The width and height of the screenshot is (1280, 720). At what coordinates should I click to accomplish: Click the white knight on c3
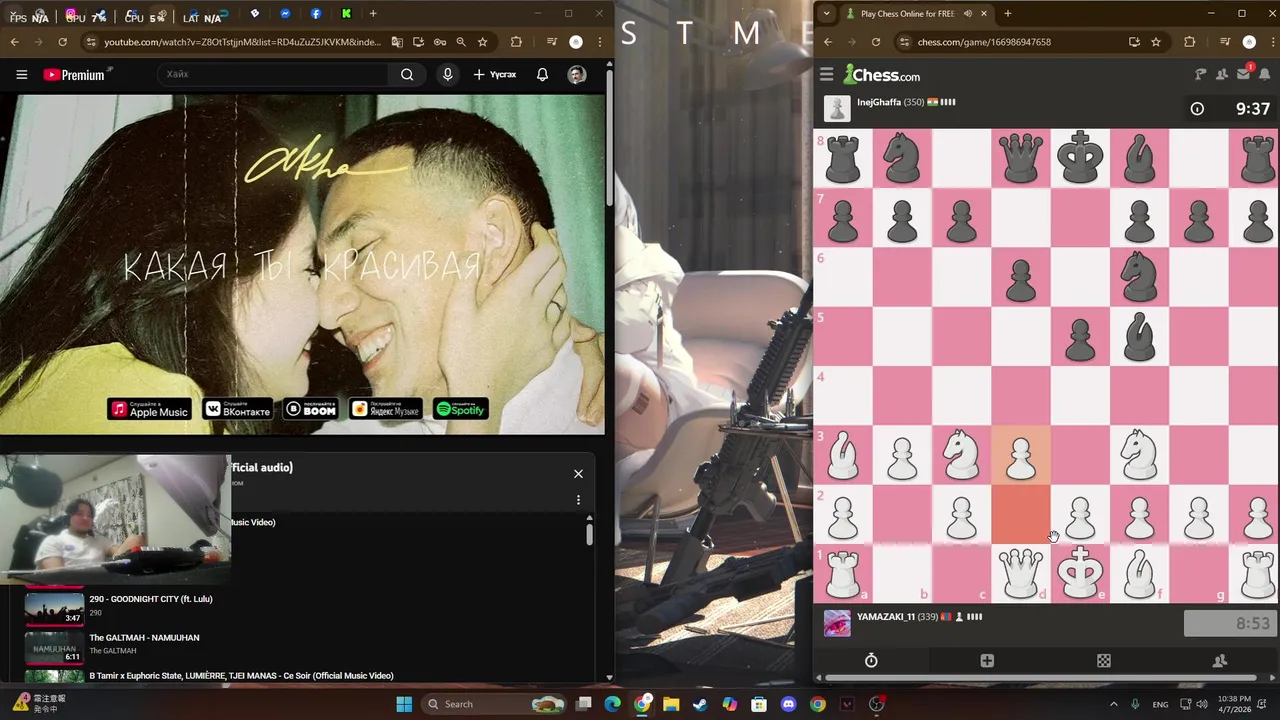961,455
